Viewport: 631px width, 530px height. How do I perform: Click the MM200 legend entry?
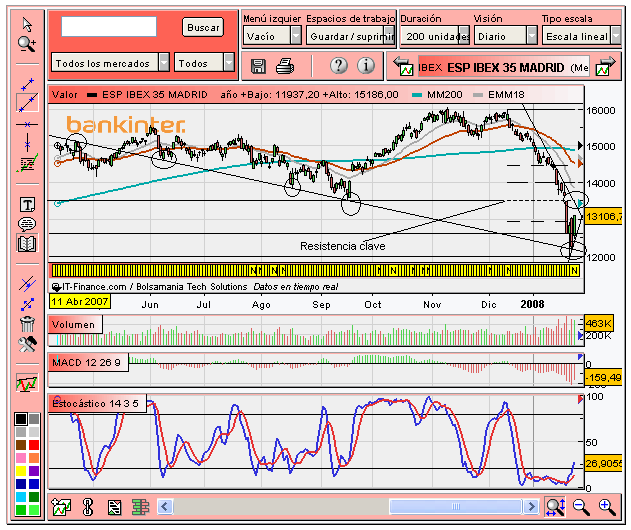click(437, 95)
